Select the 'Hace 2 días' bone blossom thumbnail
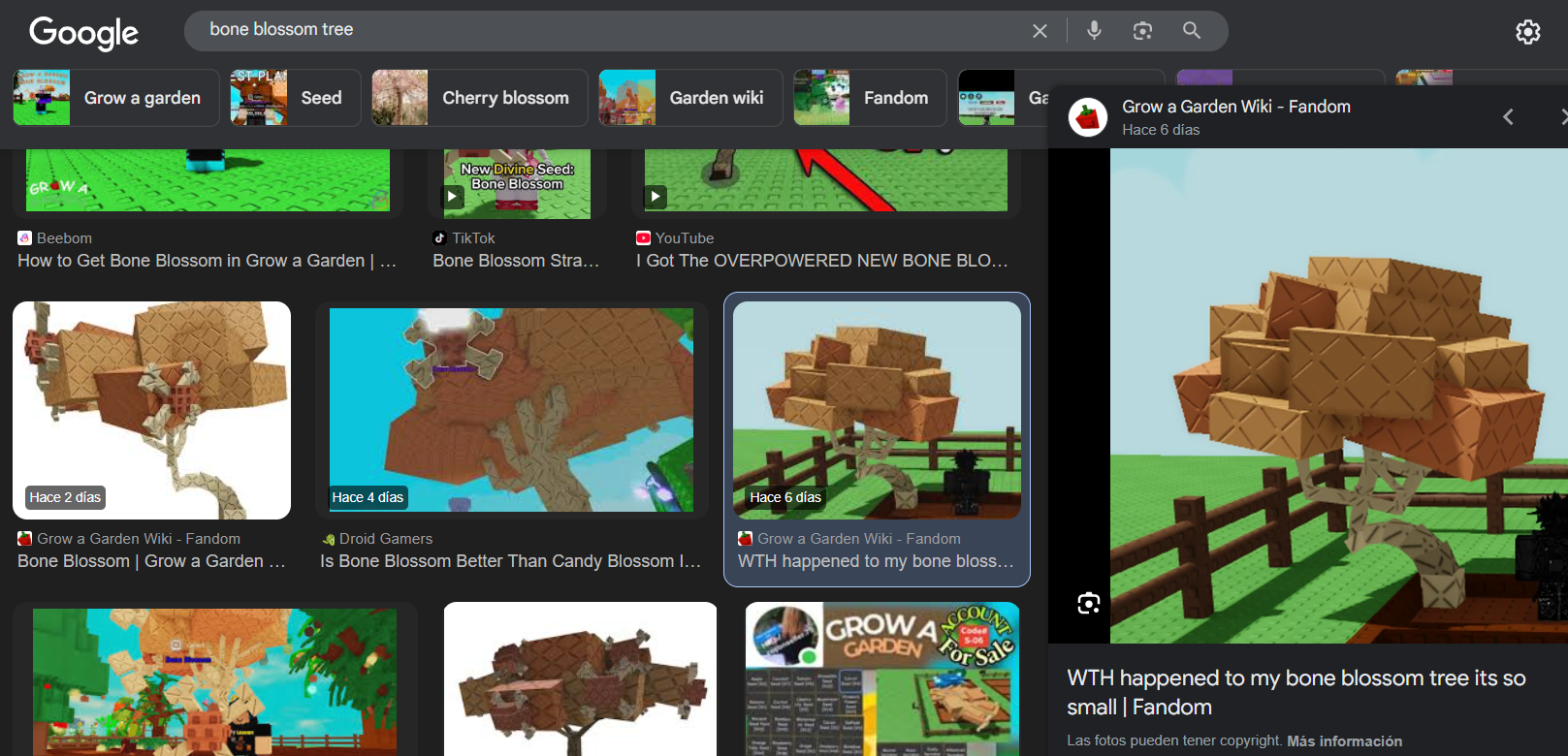The width and height of the screenshot is (1568, 756). tap(151, 410)
